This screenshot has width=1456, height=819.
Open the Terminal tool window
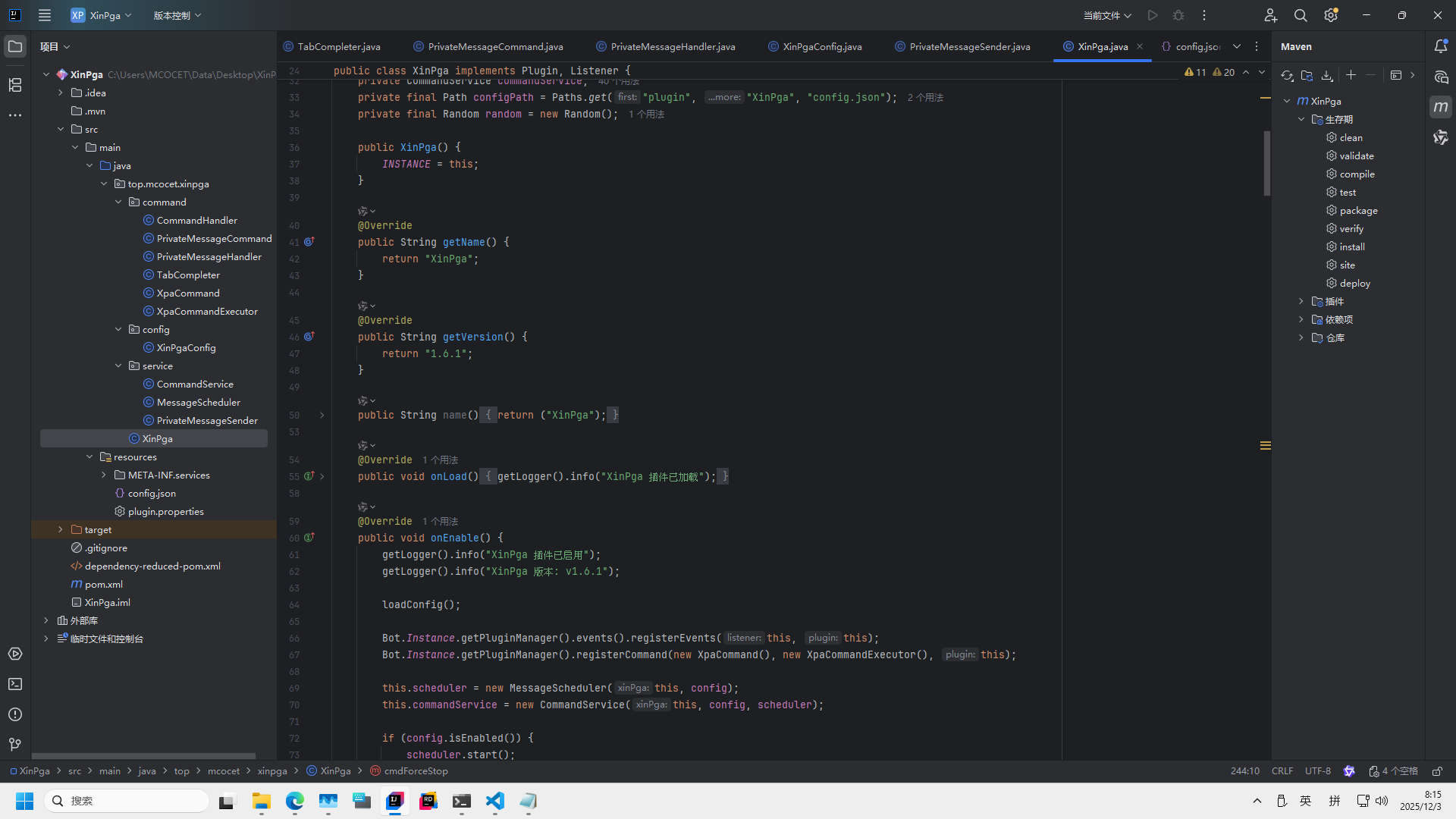(x=15, y=684)
